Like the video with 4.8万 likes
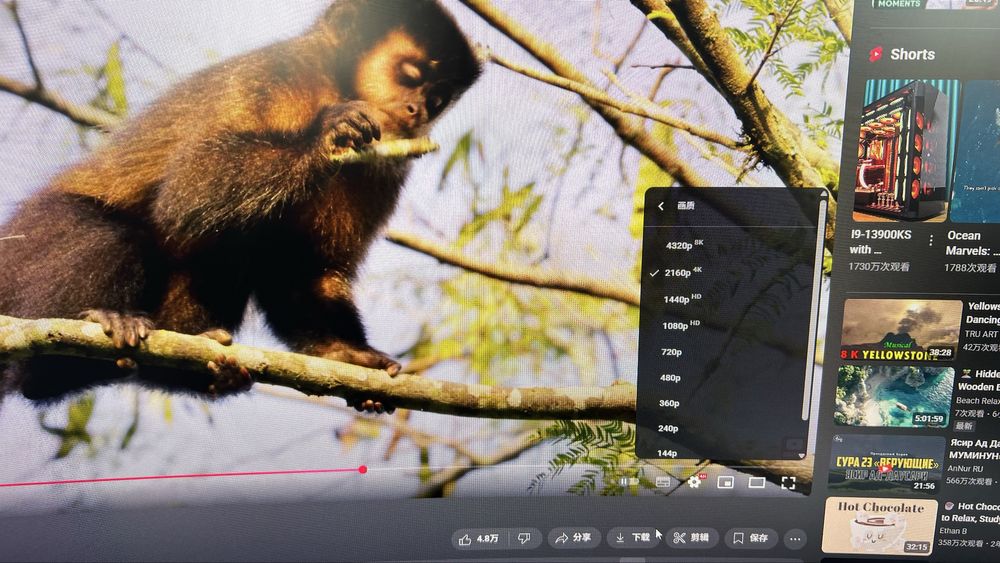 pos(478,539)
